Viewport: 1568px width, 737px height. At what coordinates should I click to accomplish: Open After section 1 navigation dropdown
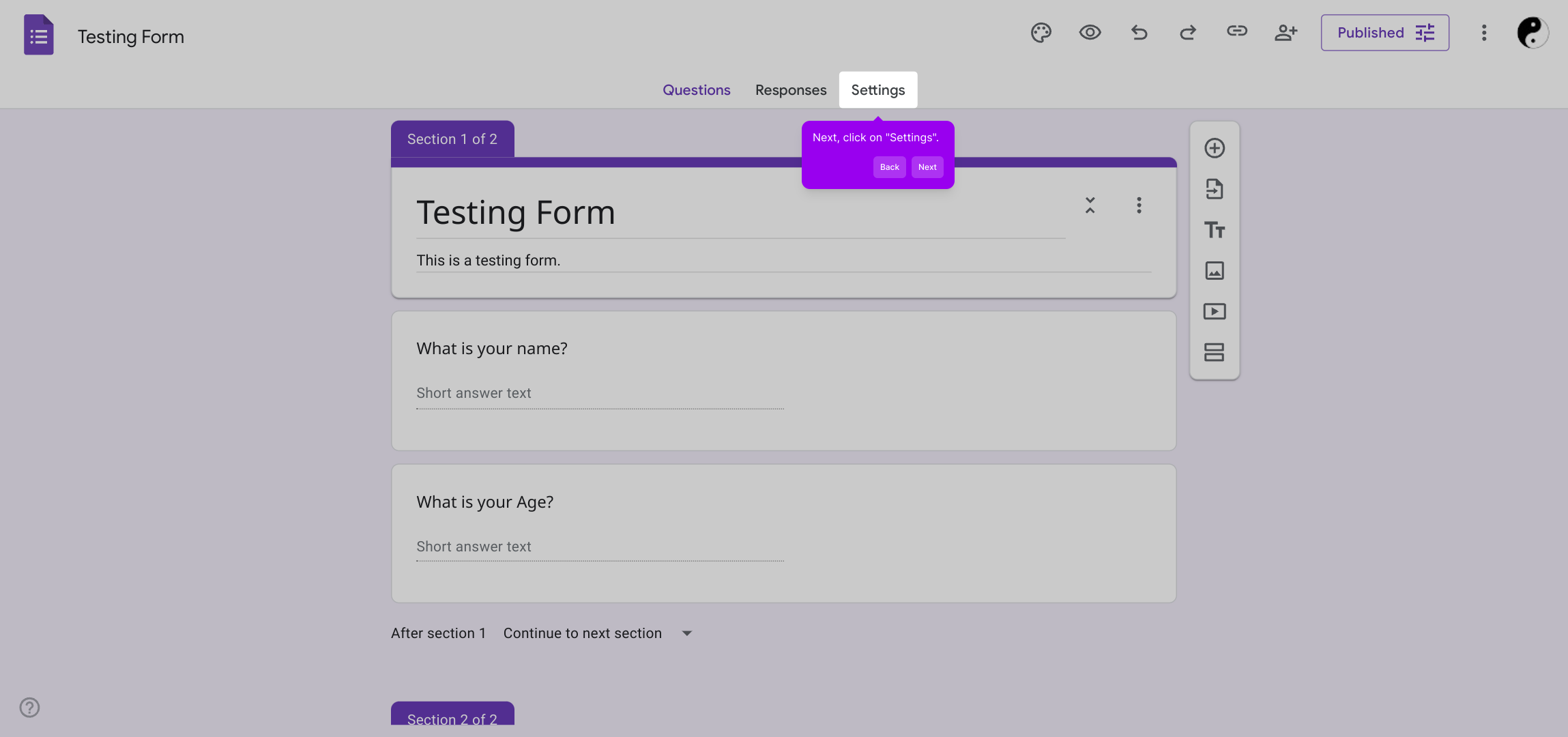pyautogui.click(x=598, y=633)
